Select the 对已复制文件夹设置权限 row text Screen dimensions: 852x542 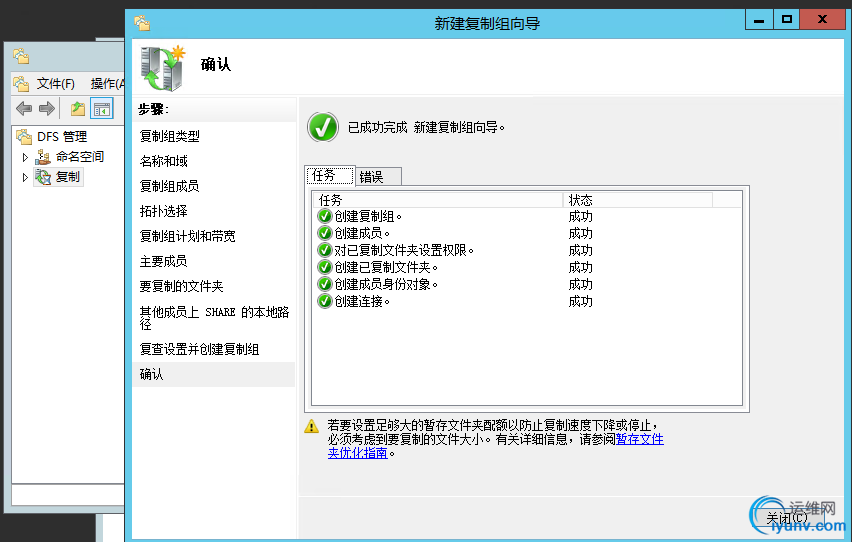click(404, 250)
